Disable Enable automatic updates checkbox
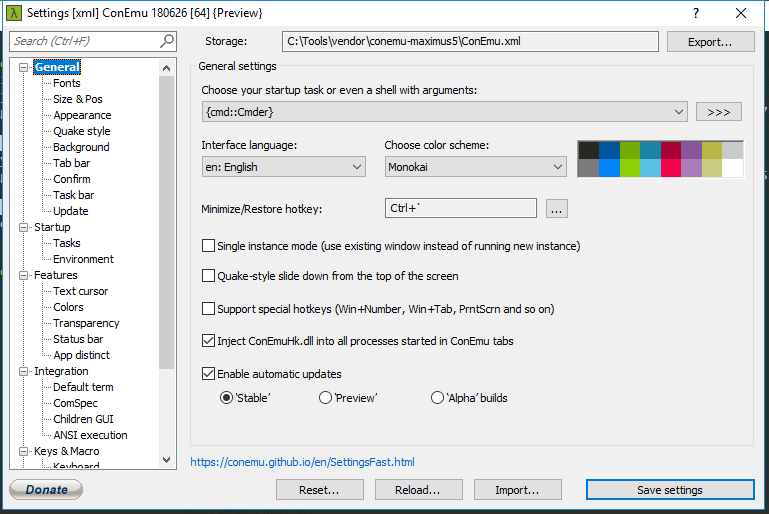This screenshot has height=514, width=769. [208, 374]
